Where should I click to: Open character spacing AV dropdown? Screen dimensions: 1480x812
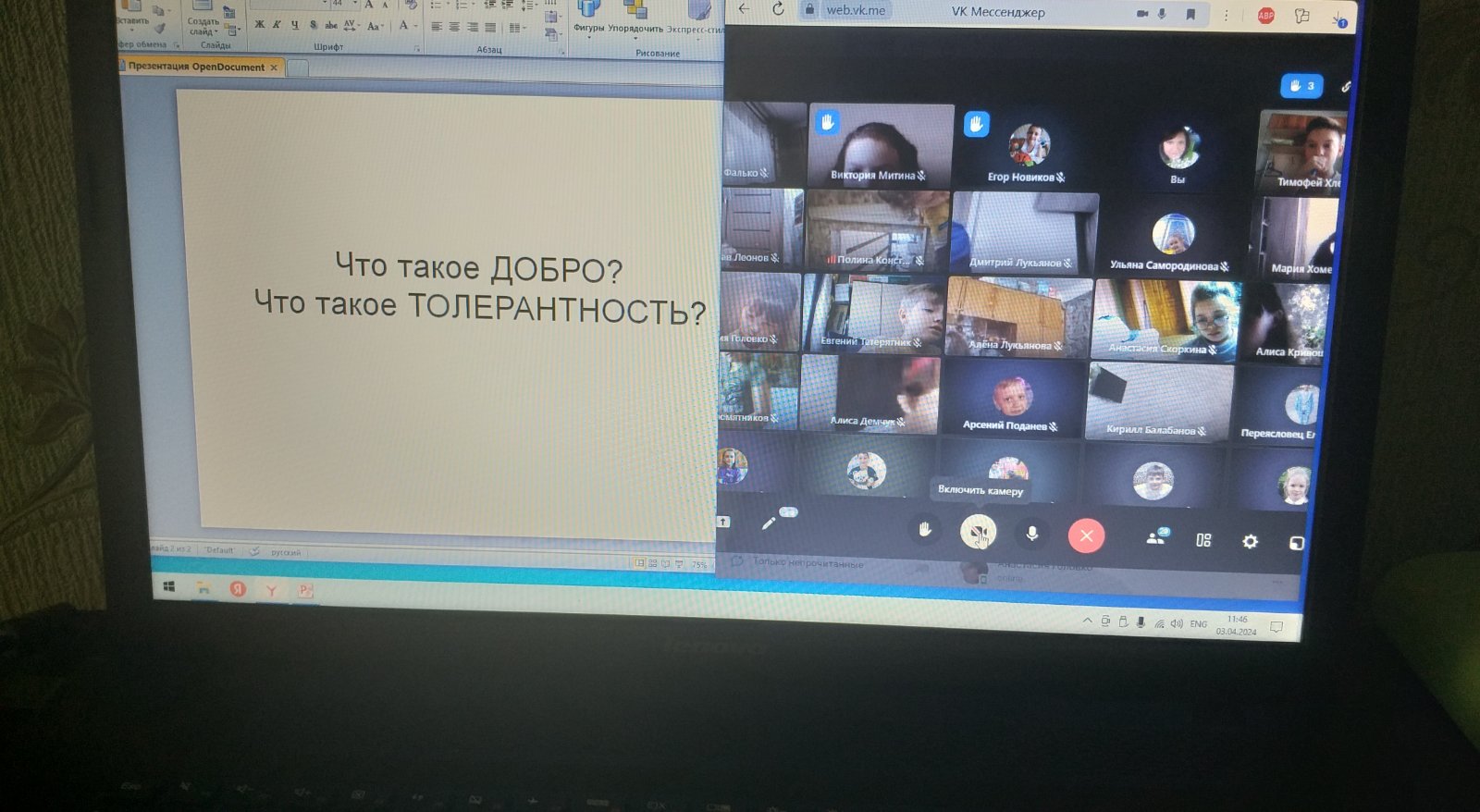(x=351, y=25)
